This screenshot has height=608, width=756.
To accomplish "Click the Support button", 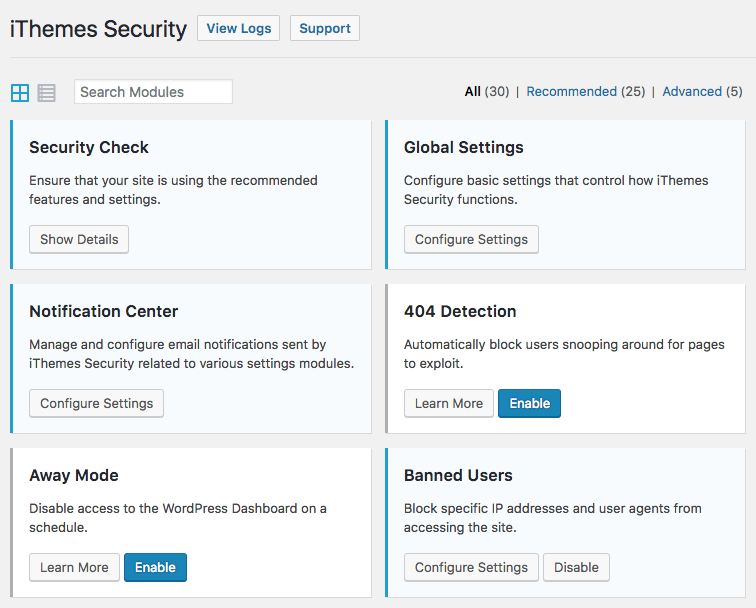I will 324,28.
